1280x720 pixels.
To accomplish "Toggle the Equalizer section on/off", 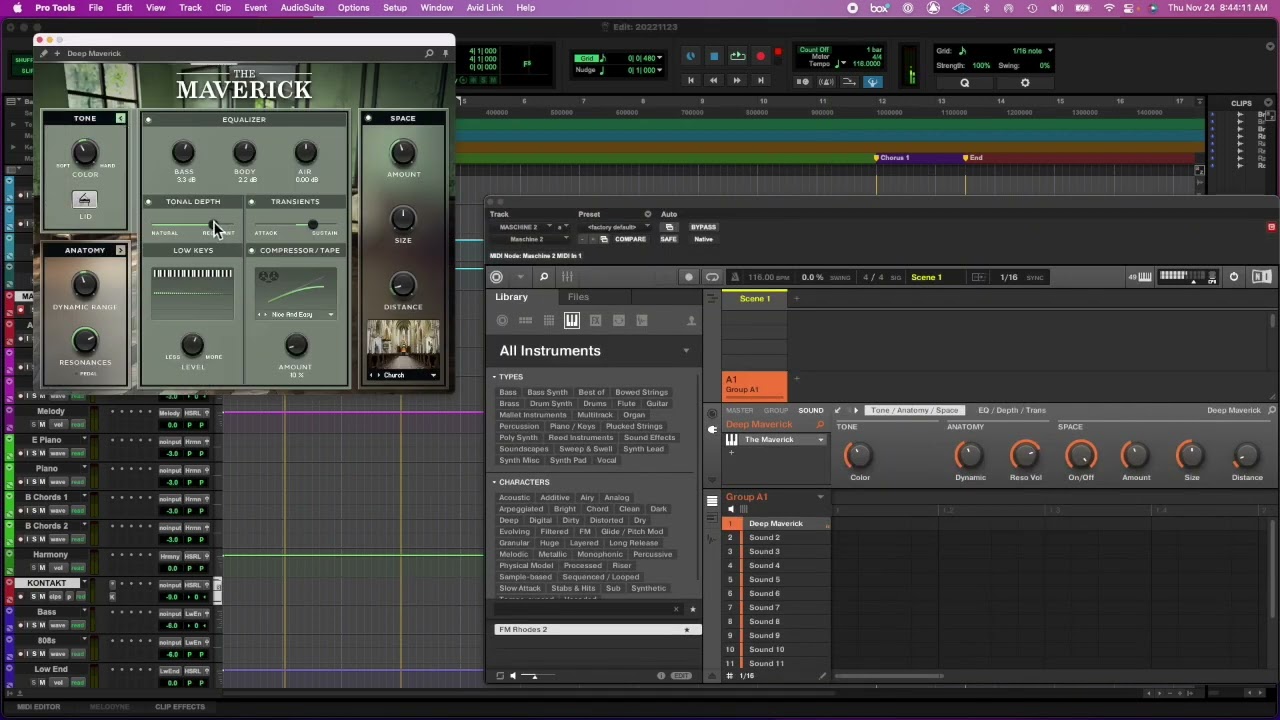I will [x=148, y=120].
